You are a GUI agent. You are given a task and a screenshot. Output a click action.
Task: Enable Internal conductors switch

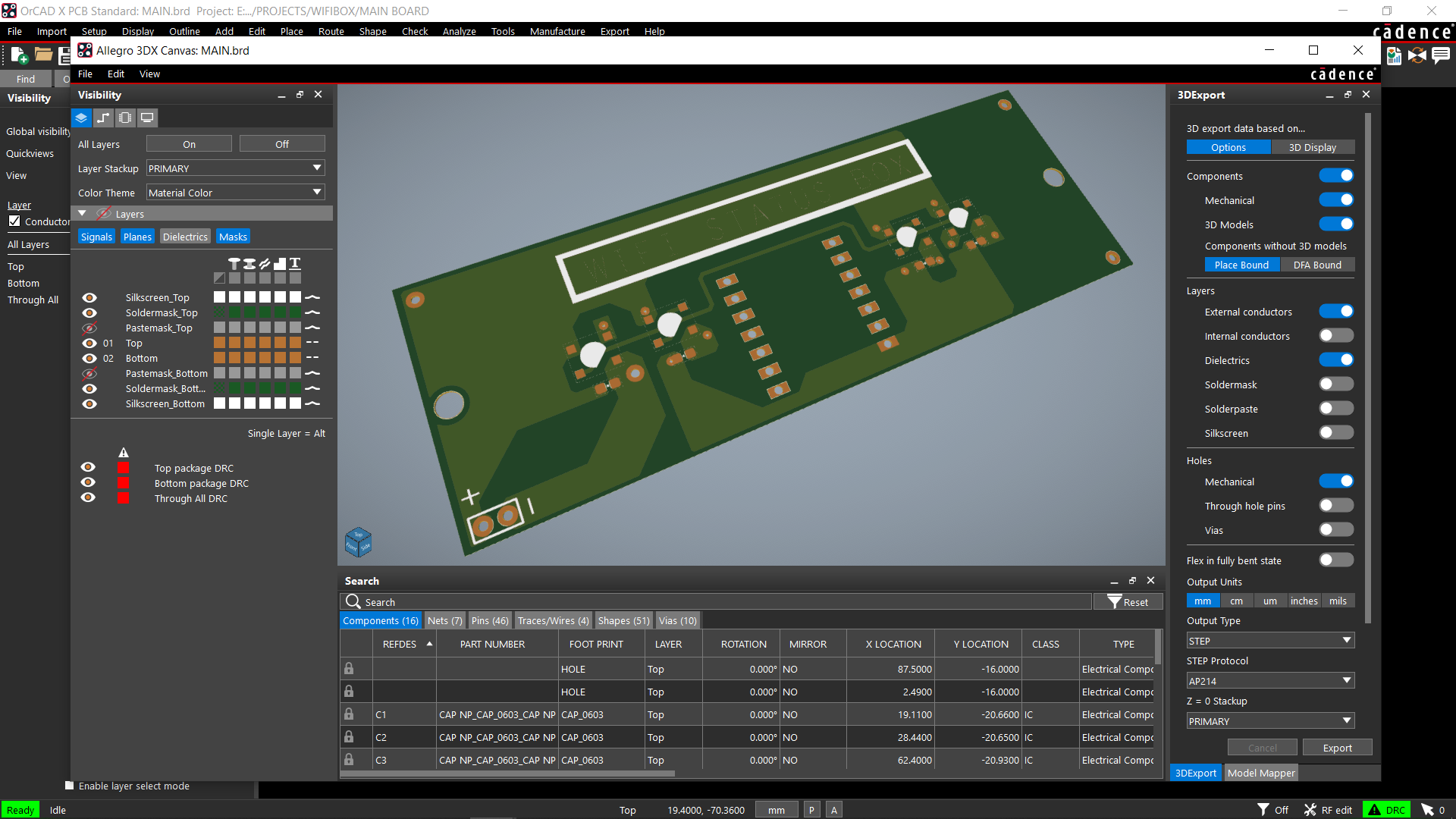coord(1336,336)
